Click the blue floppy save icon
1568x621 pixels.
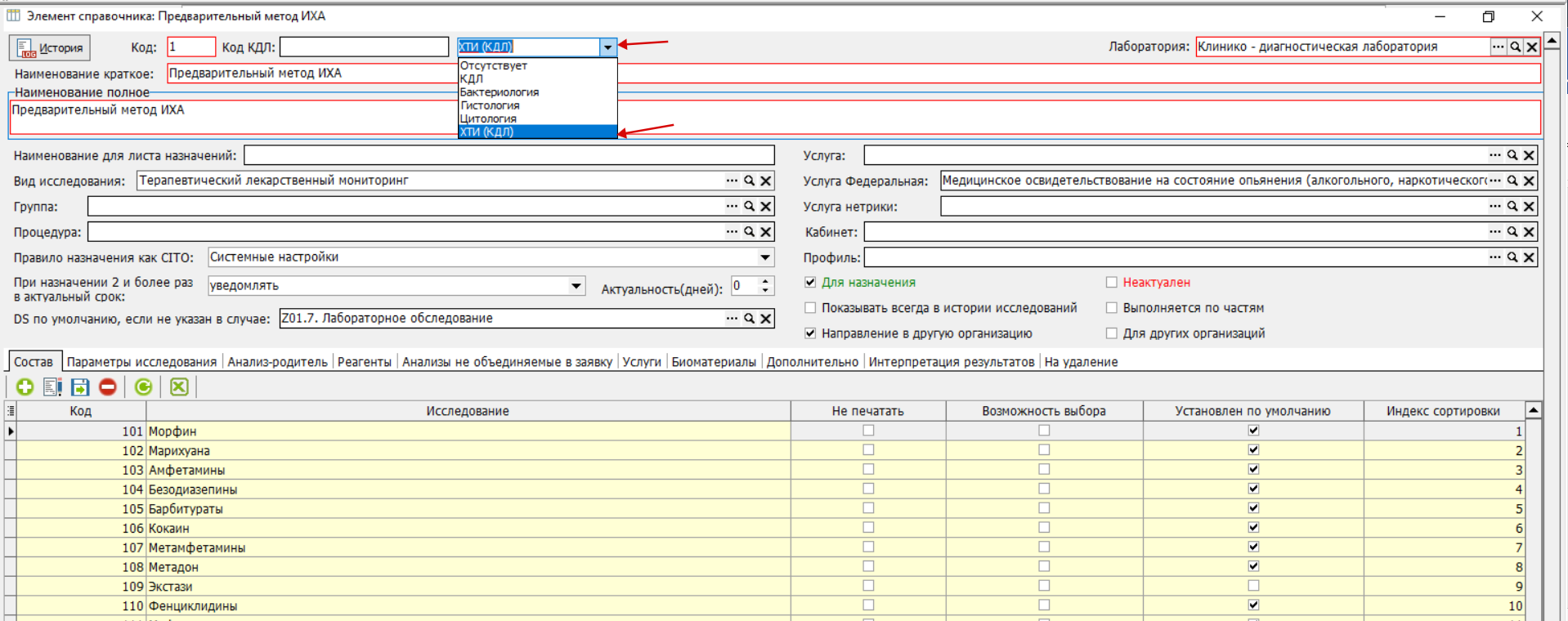coord(80,387)
